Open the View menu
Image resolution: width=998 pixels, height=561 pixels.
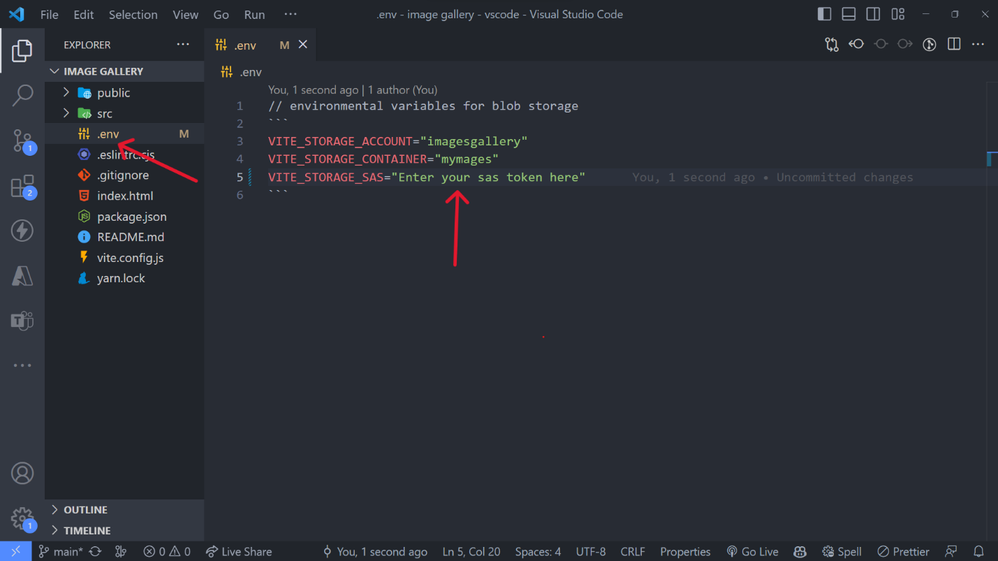[x=185, y=14]
